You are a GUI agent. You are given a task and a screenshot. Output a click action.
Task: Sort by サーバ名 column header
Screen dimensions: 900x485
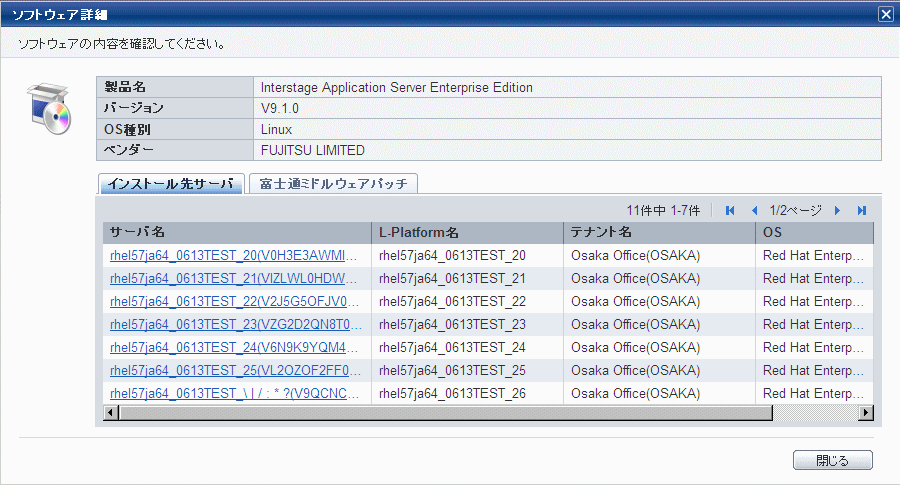[237, 232]
